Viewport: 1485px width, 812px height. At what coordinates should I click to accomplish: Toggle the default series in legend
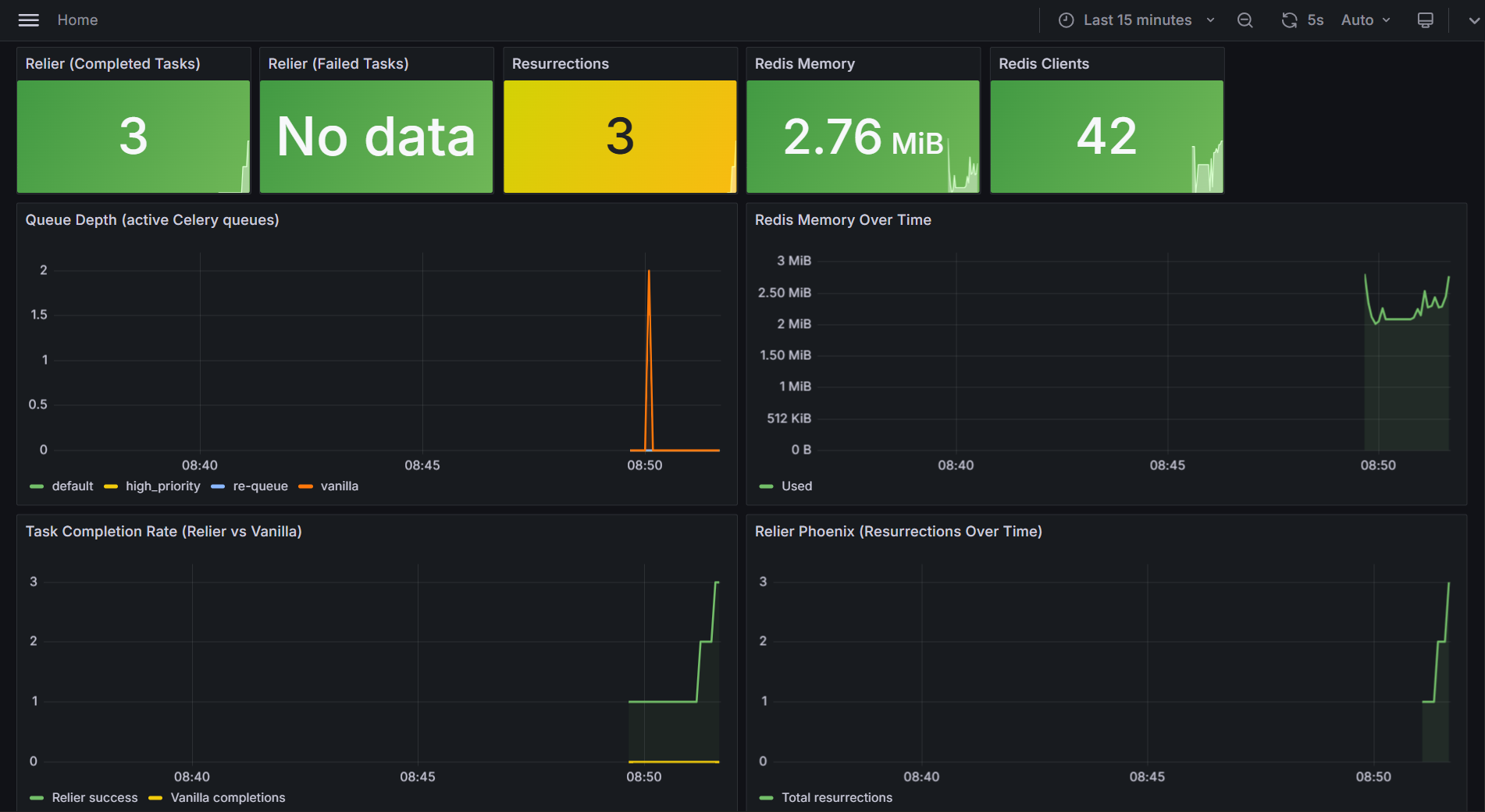click(73, 486)
